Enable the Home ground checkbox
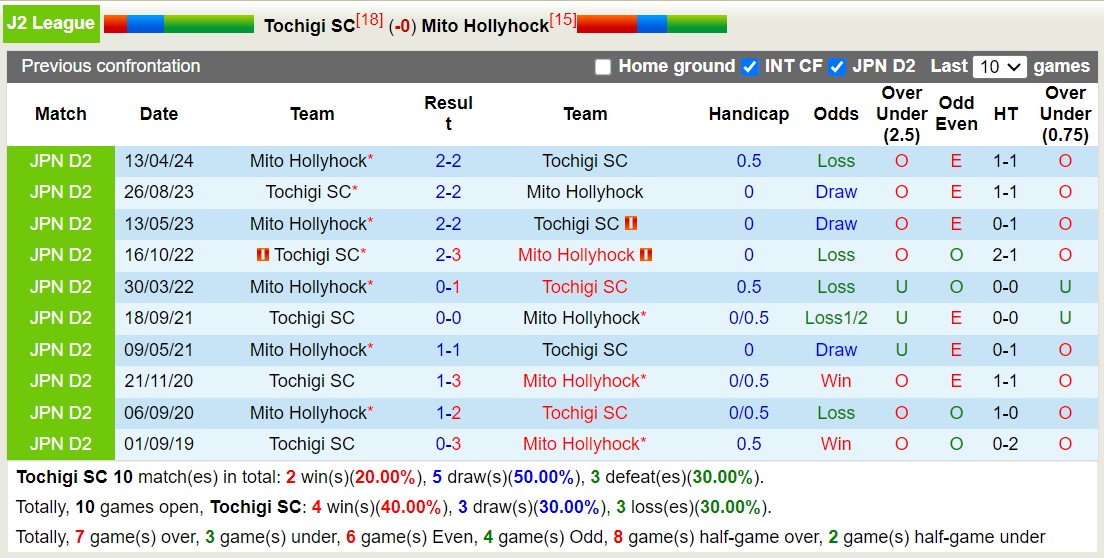 point(602,67)
